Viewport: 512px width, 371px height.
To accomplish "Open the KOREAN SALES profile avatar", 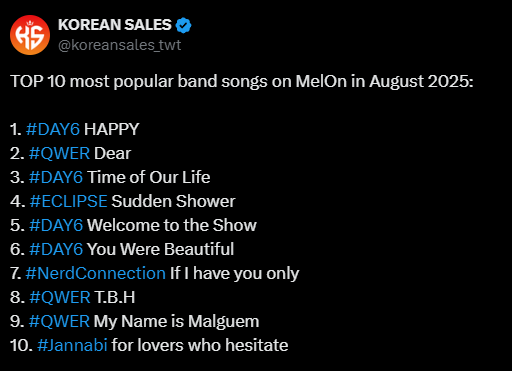I will click(x=30, y=35).
